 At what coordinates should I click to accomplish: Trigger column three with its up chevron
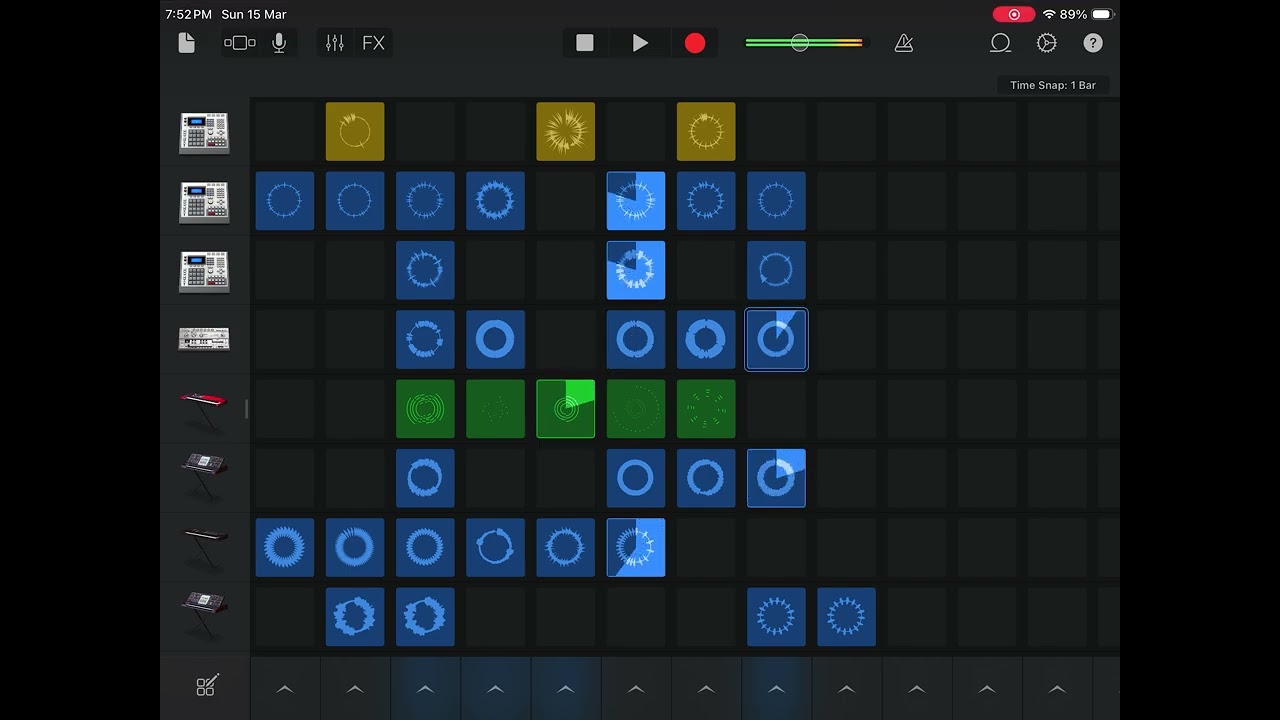pyautogui.click(x=425, y=689)
